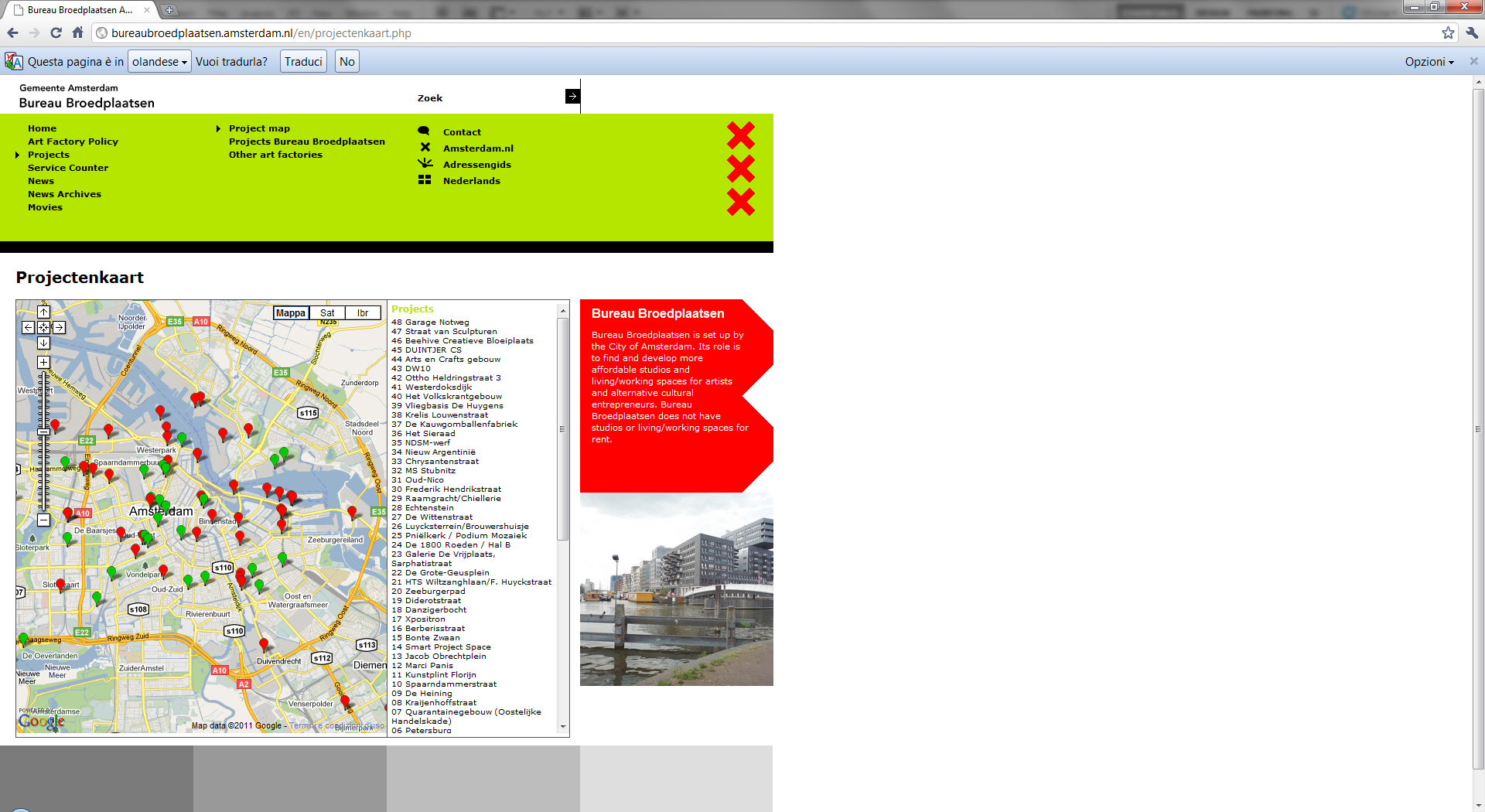Click the Google logo on map
Image resolution: width=1485 pixels, height=812 pixels.
(41, 722)
